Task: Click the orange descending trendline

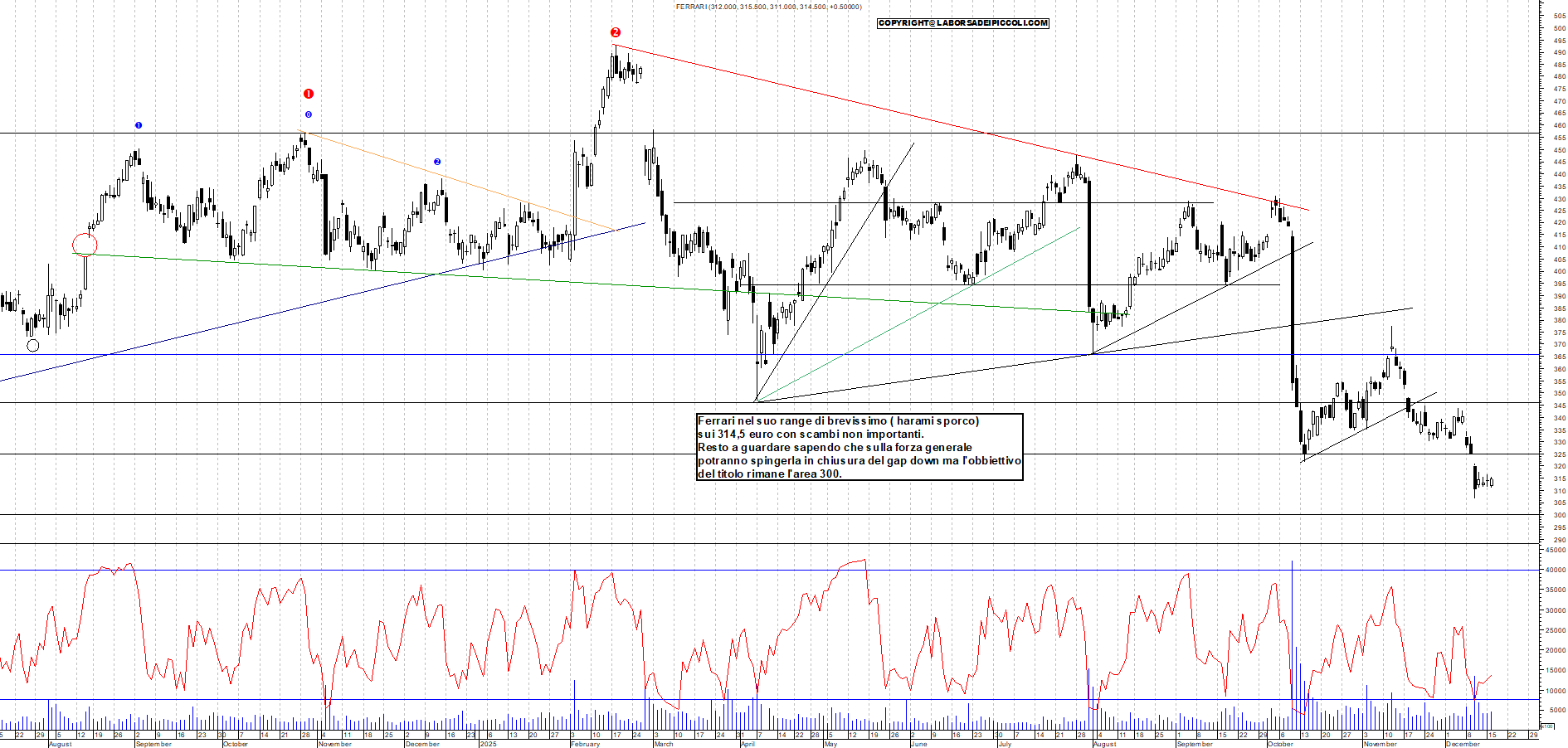Action: pyautogui.click(x=456, y=181)
